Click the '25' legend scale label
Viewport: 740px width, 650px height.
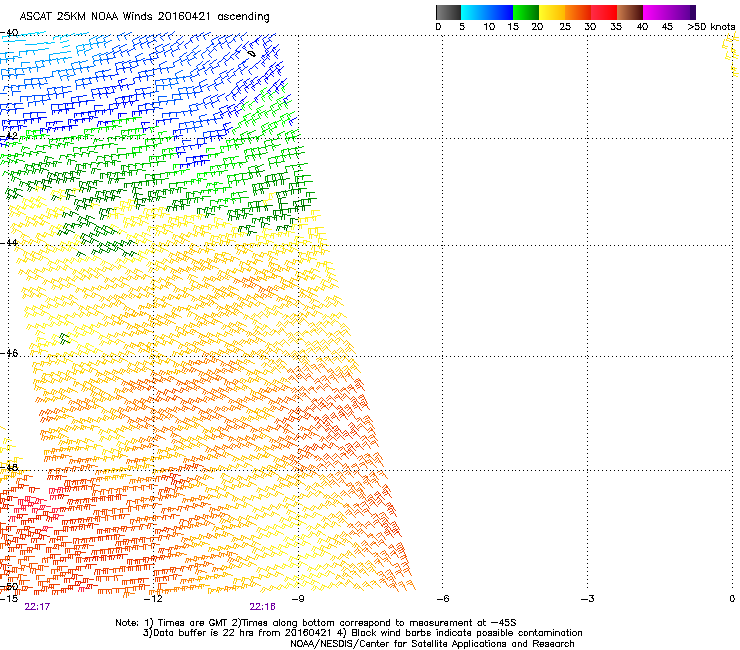pyautogui.click(x=565, y=27)
